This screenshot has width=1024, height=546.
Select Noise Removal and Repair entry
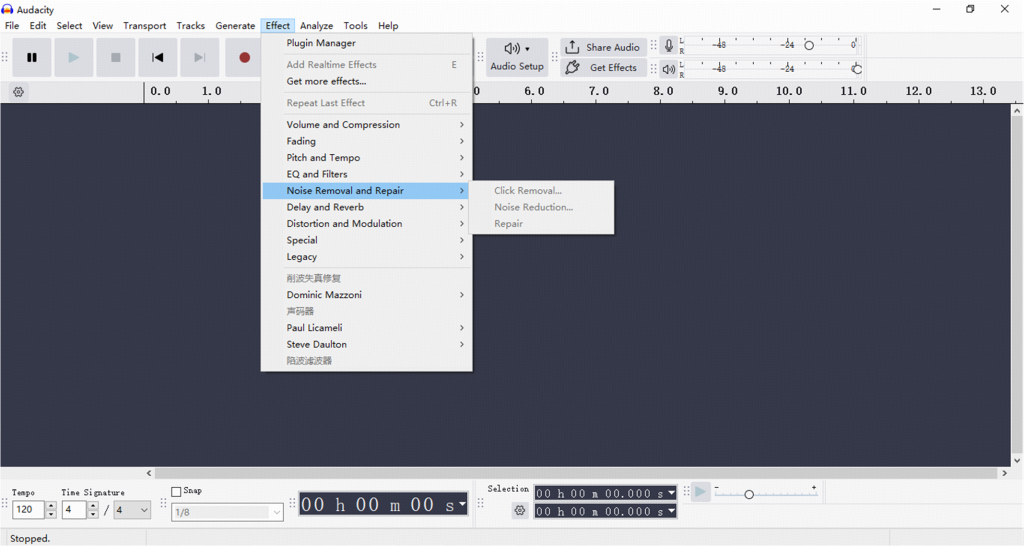tap(366, 191)
